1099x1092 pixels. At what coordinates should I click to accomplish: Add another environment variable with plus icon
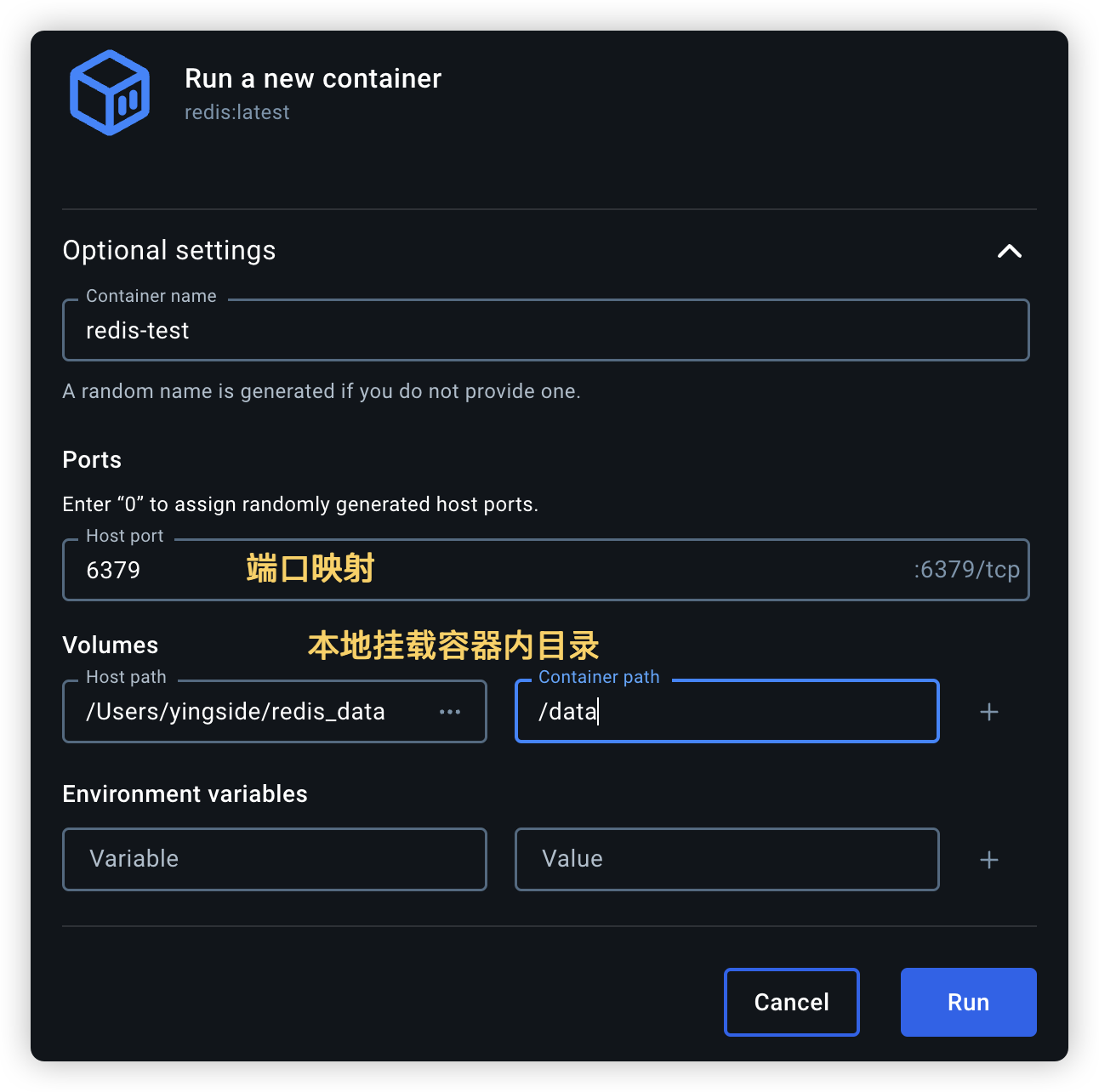[988, 860]
